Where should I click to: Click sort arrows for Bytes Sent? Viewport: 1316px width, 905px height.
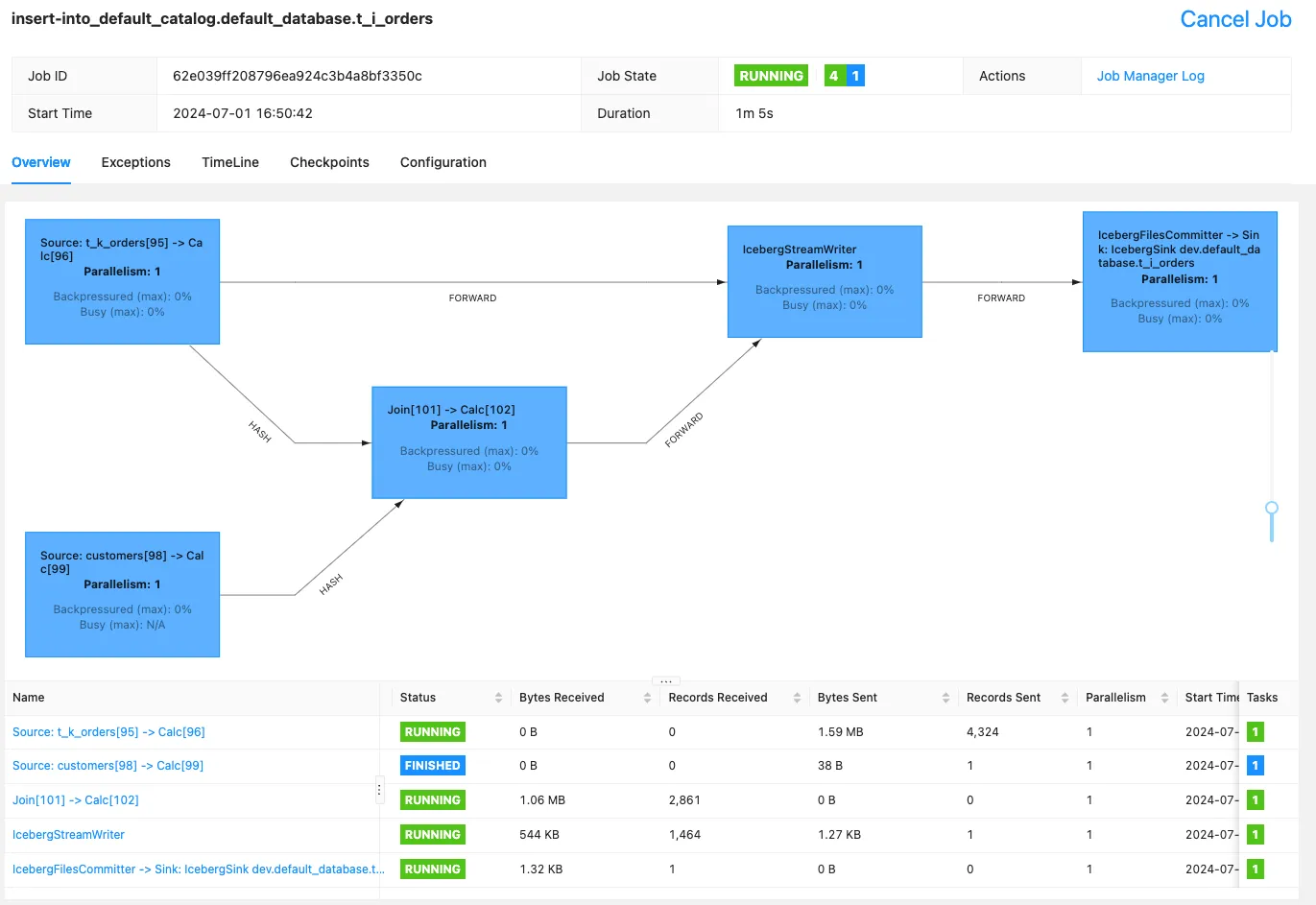coord(945,698)
